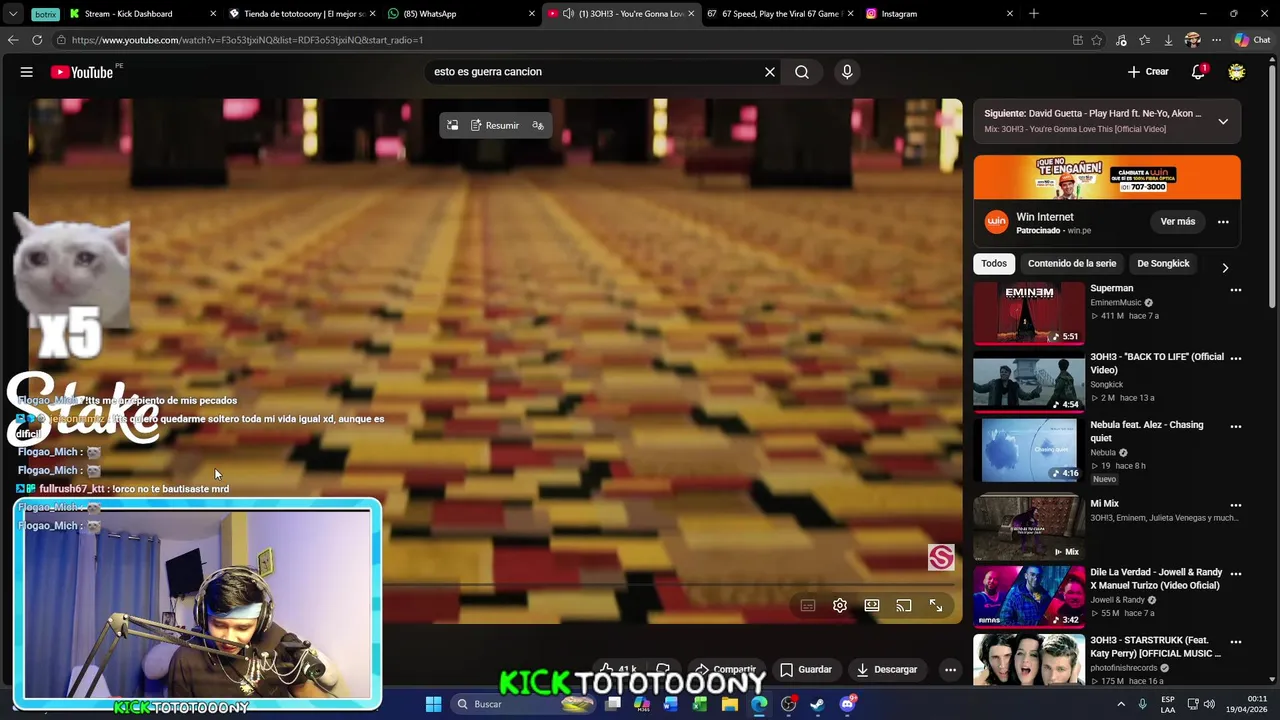Screen dimensions: 1280x720
Task: Open the YouTube account avatar menu
Action: pos(1237,72)
